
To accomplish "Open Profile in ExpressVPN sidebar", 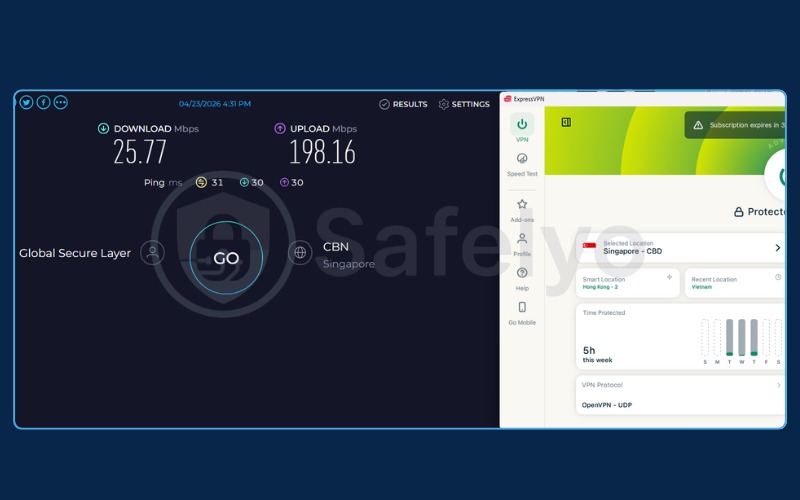I will (x=522, y=245).
